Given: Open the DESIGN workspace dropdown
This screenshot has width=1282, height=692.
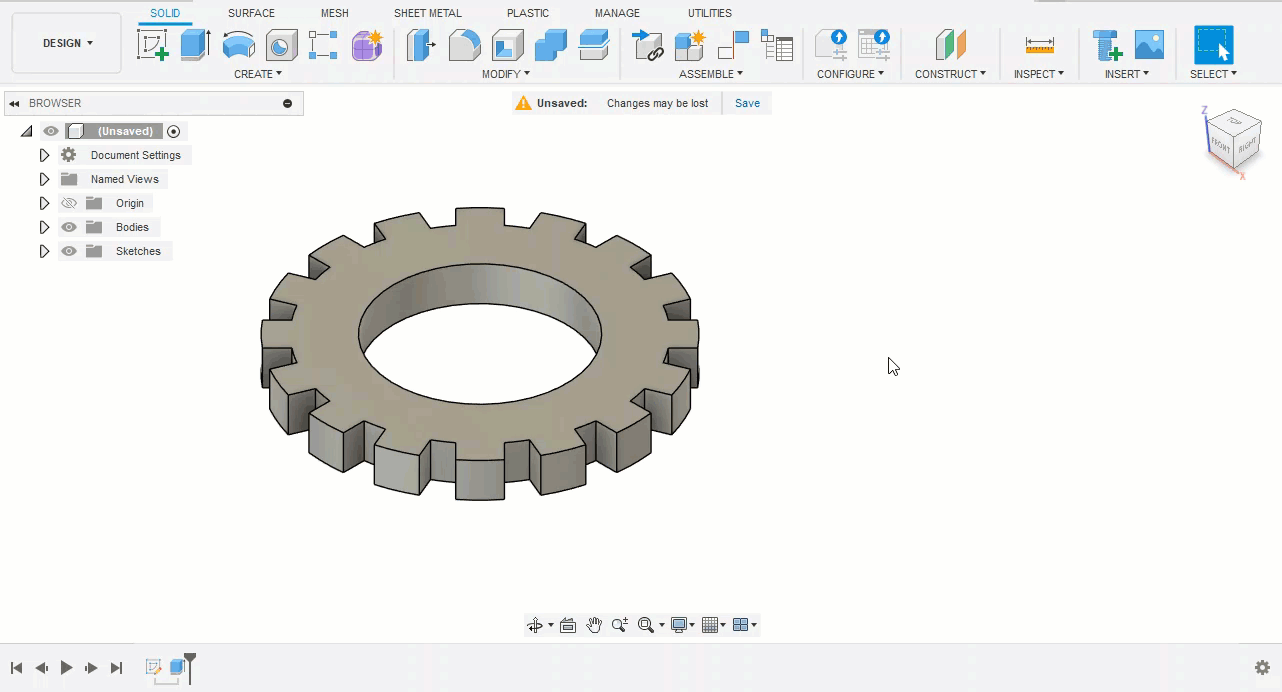Looking at the screenshot, I should coord(67,43).
